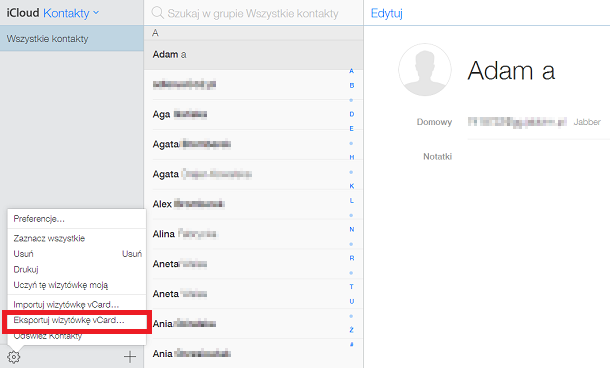Open the Alina contact row

(254, 234)
